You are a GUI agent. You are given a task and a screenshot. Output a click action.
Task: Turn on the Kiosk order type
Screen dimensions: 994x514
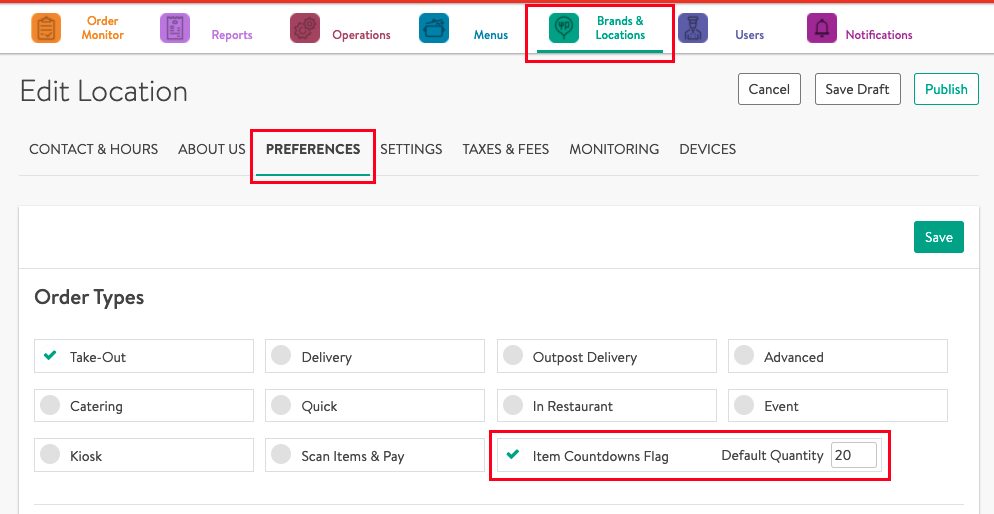(x=51, y=455)
